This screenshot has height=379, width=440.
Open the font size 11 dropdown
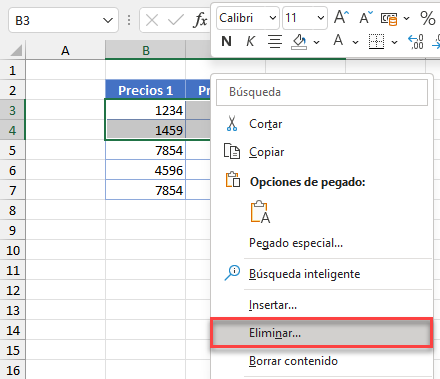click(321, 18)
